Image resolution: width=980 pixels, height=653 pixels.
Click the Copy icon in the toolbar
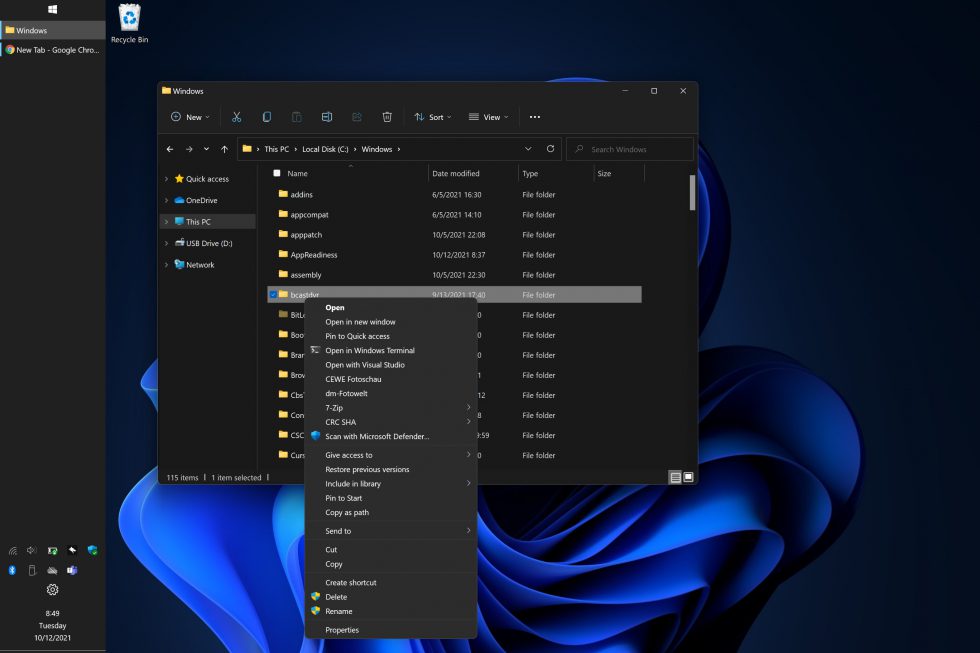click(266, 117)
